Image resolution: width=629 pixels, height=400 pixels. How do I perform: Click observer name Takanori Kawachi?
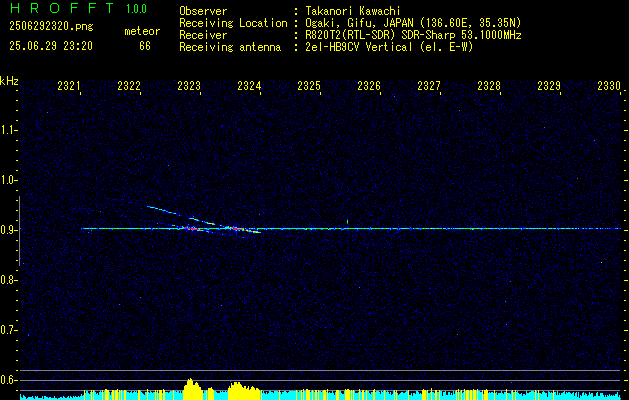pyautogui.click(x=353, y=11)
